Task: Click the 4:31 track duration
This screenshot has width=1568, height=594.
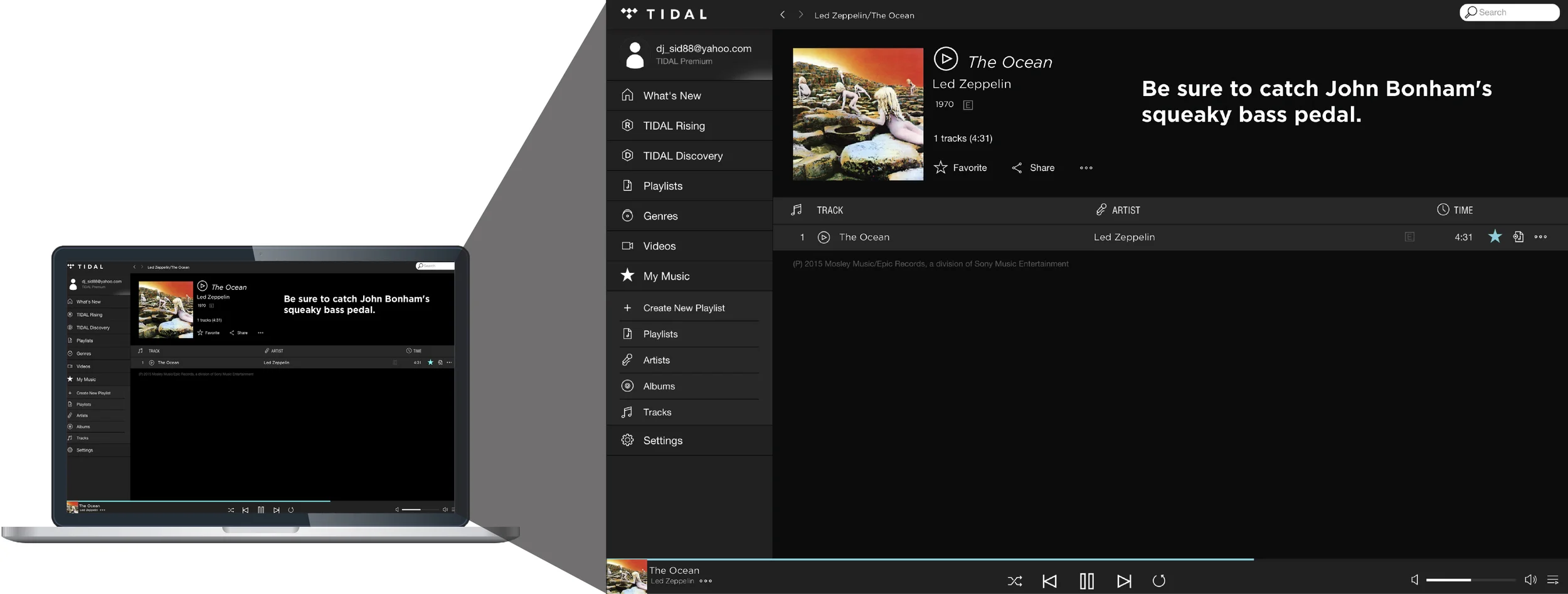Action: tap(1463, 237)
